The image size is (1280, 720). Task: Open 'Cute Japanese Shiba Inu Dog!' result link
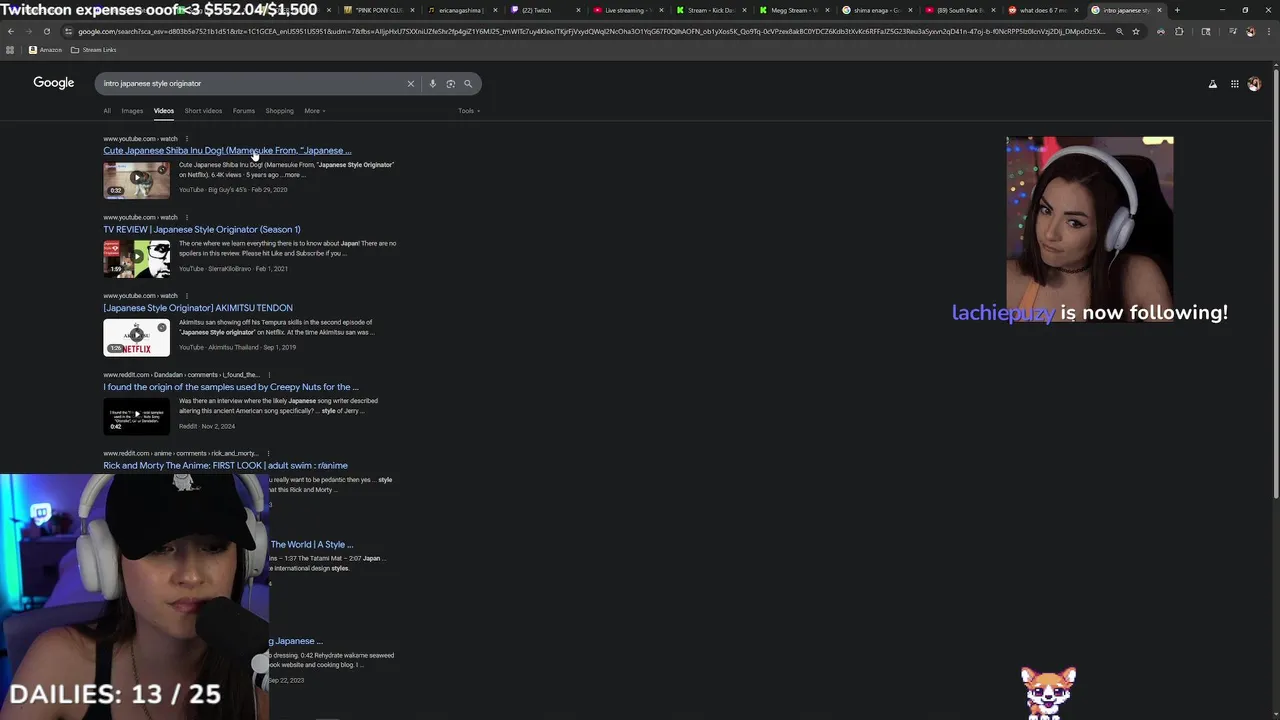point(227,151)
